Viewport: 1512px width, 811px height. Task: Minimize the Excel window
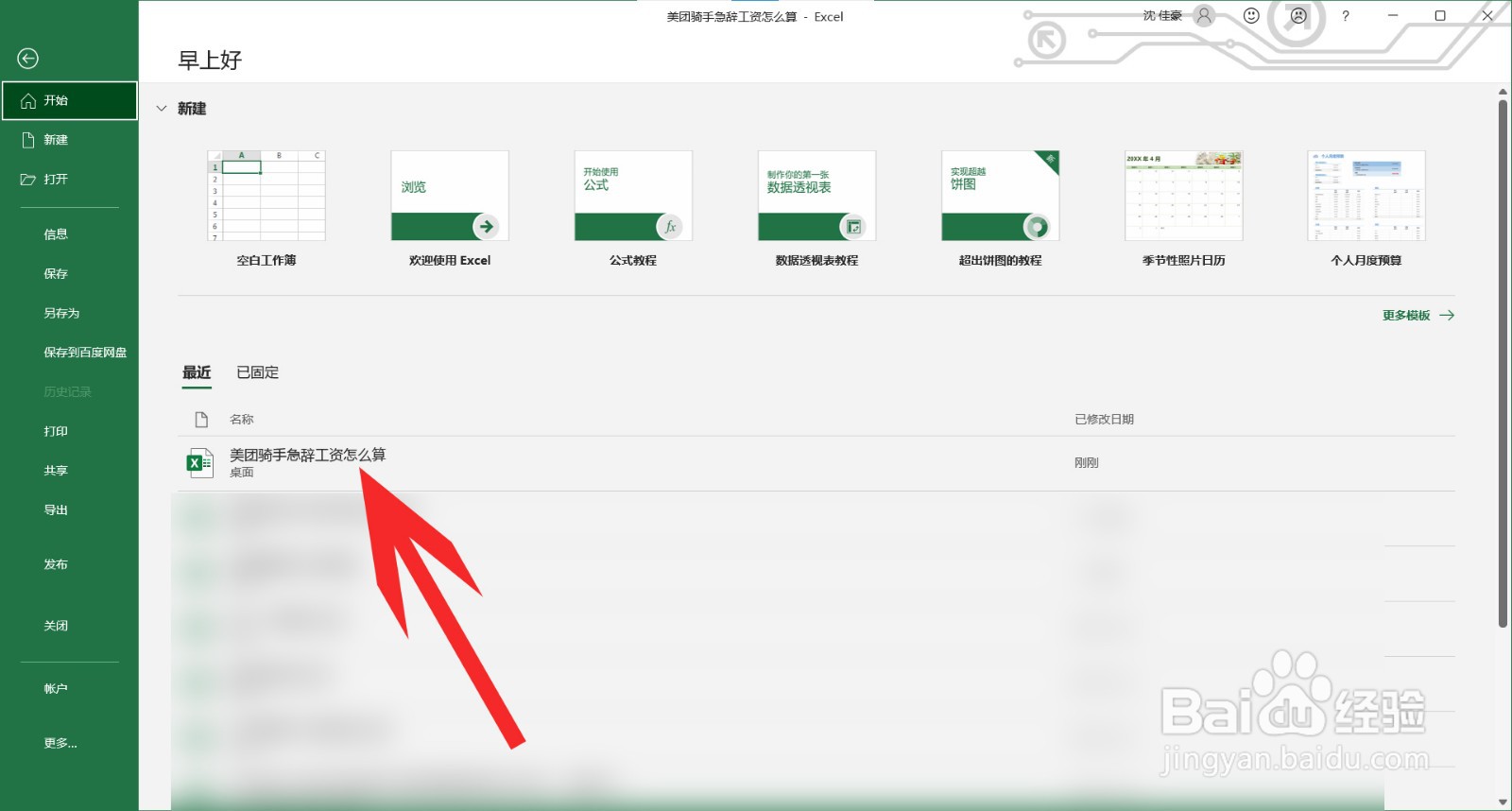1393,16
